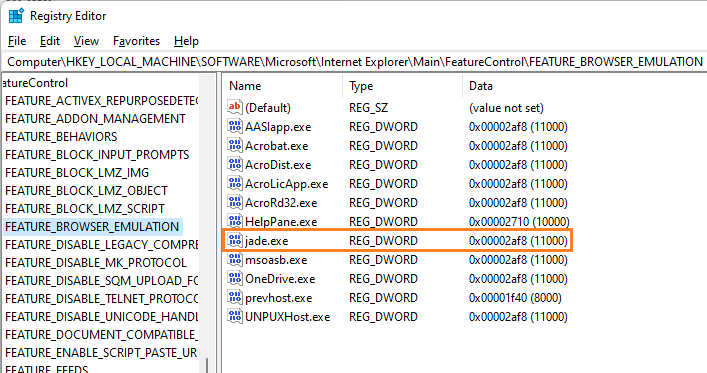
Task: Select the AcroRd32.exe value name
Action: (x=281, y=203)
